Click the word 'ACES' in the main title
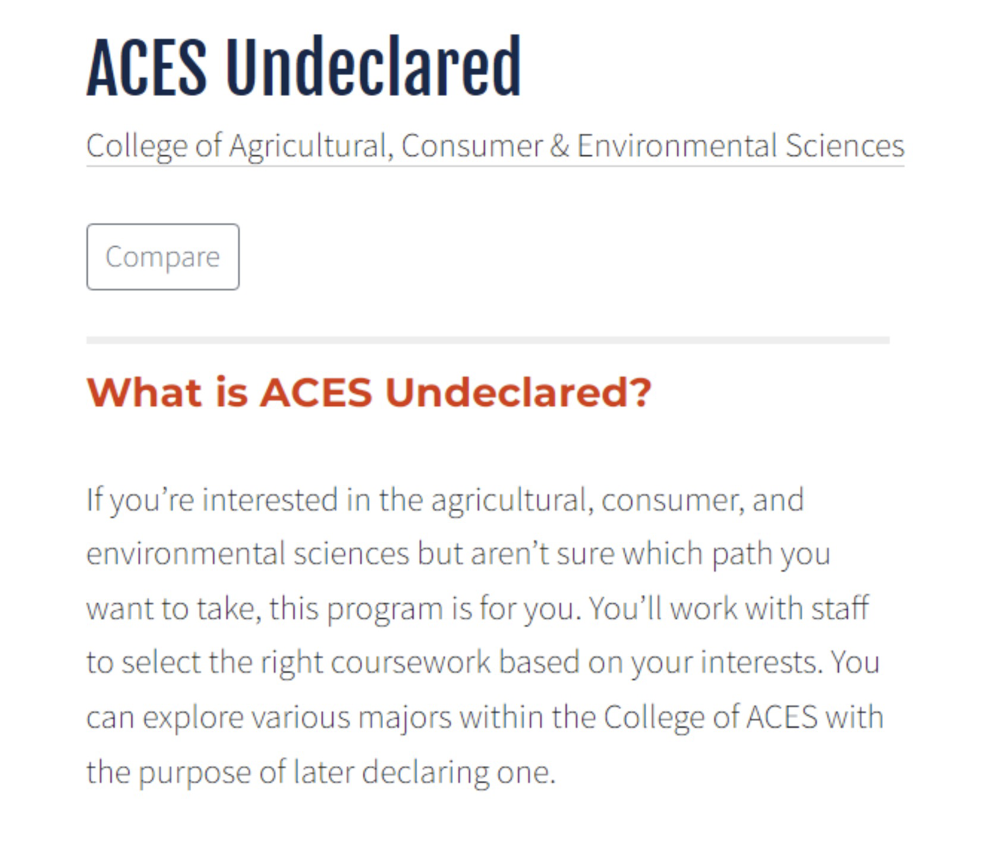1000x856 pixels. click(x=147, y=67)
